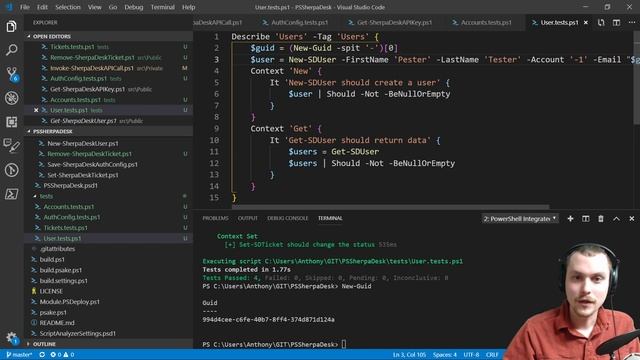640x360 pixels.
Task: Click the Synchronize Changes icon in status bar
Action: (x=42, y=355)
